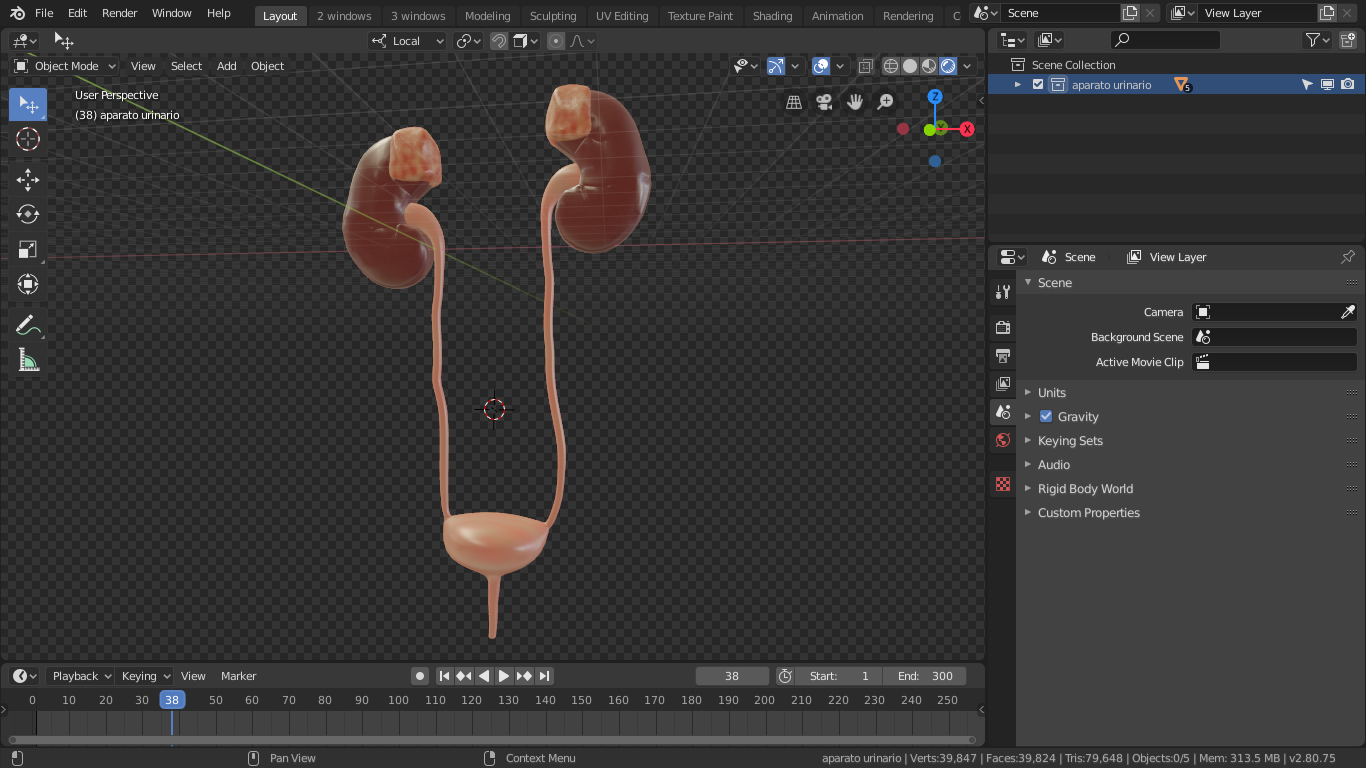Uncheck the aparato urinario collection checkbox
Screen dimensions: 1366x768
click(x=1040, y=84)
